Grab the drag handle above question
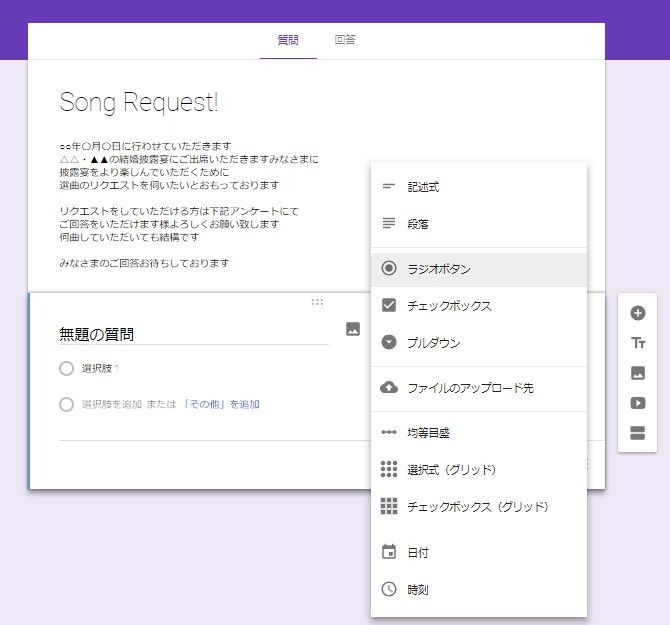The width and height of the screenshot is (670, 625). [x=317, y=301]
